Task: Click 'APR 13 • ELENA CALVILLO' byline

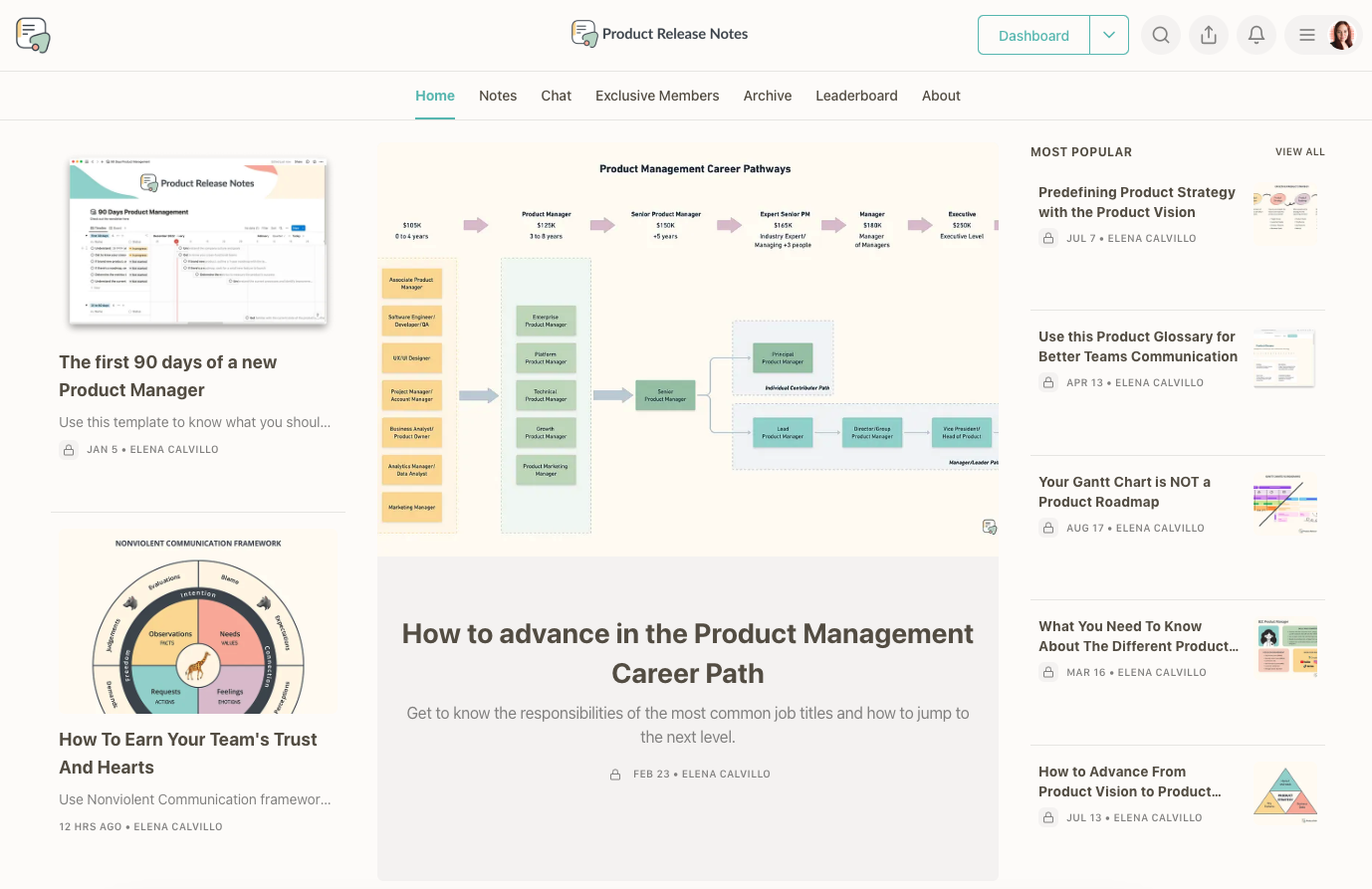Action: pos(1135,383)
